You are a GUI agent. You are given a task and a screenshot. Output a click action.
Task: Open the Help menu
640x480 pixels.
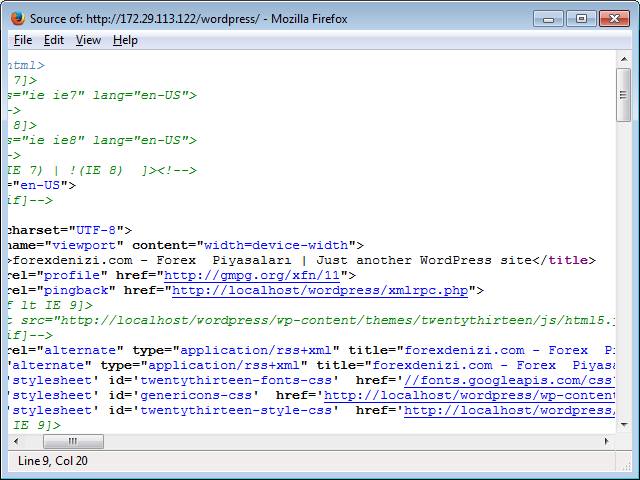tap(125, 40)
